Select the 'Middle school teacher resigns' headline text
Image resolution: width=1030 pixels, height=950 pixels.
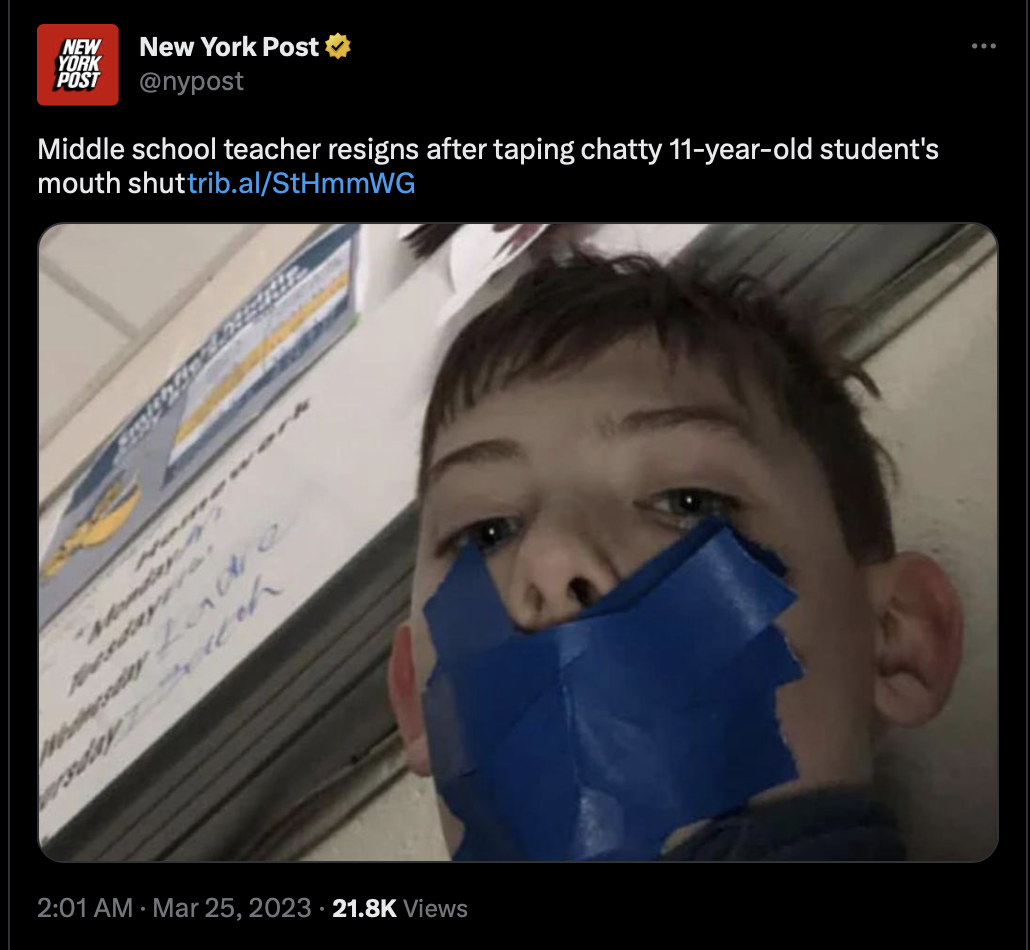[x=228, y=149]
